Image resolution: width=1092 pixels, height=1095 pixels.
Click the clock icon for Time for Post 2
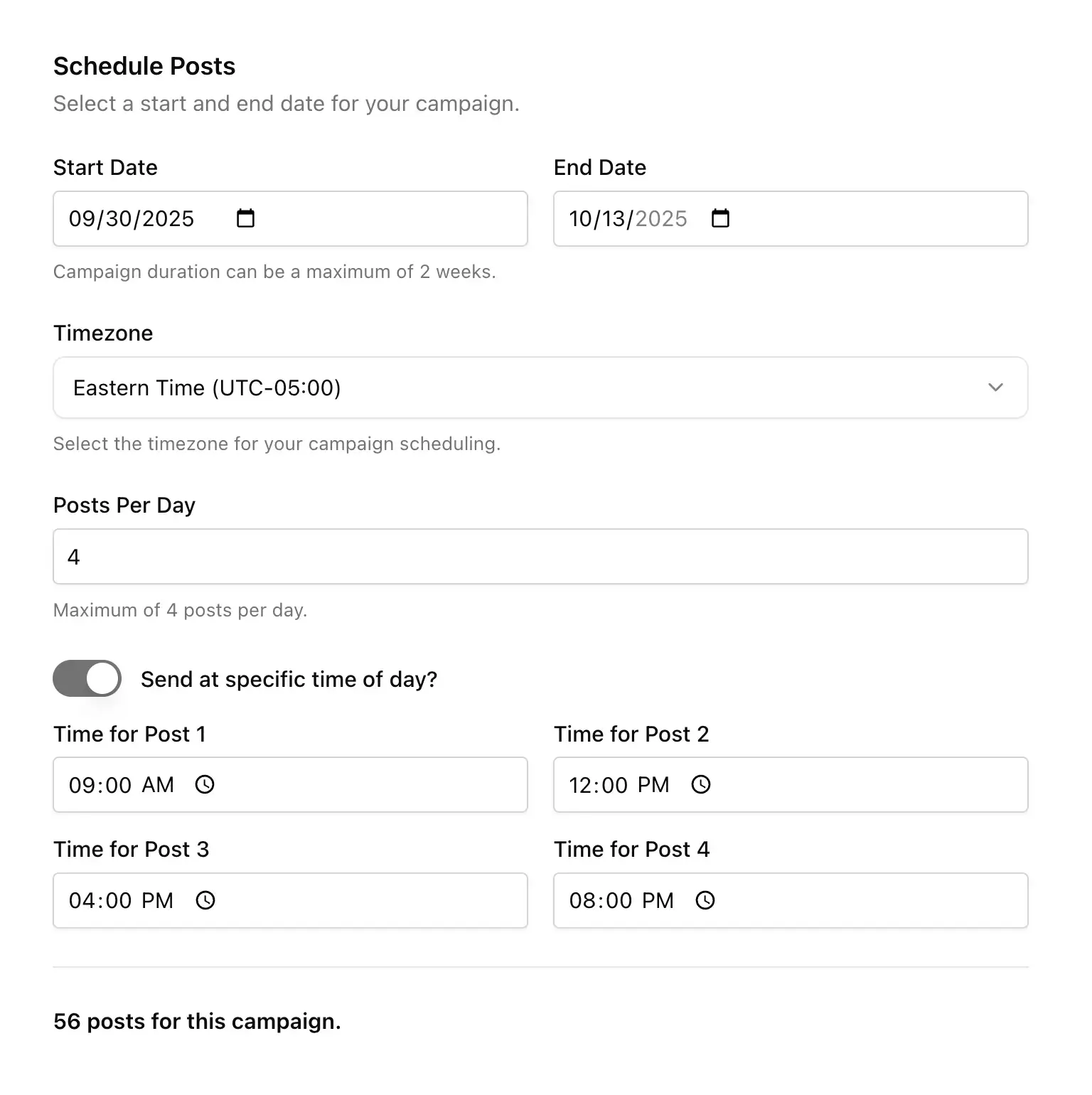[701, 785]
